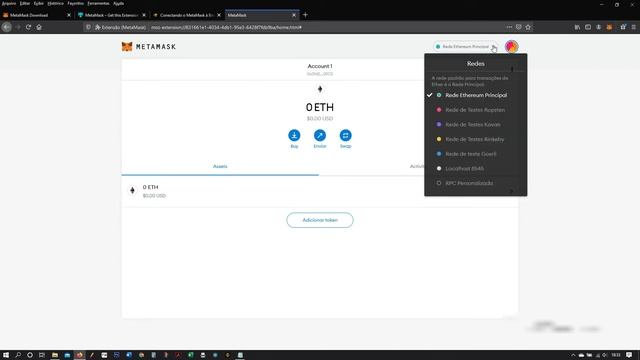Click the browser forward arrow
The image size is (640, 360).
[x=18, y=27]
